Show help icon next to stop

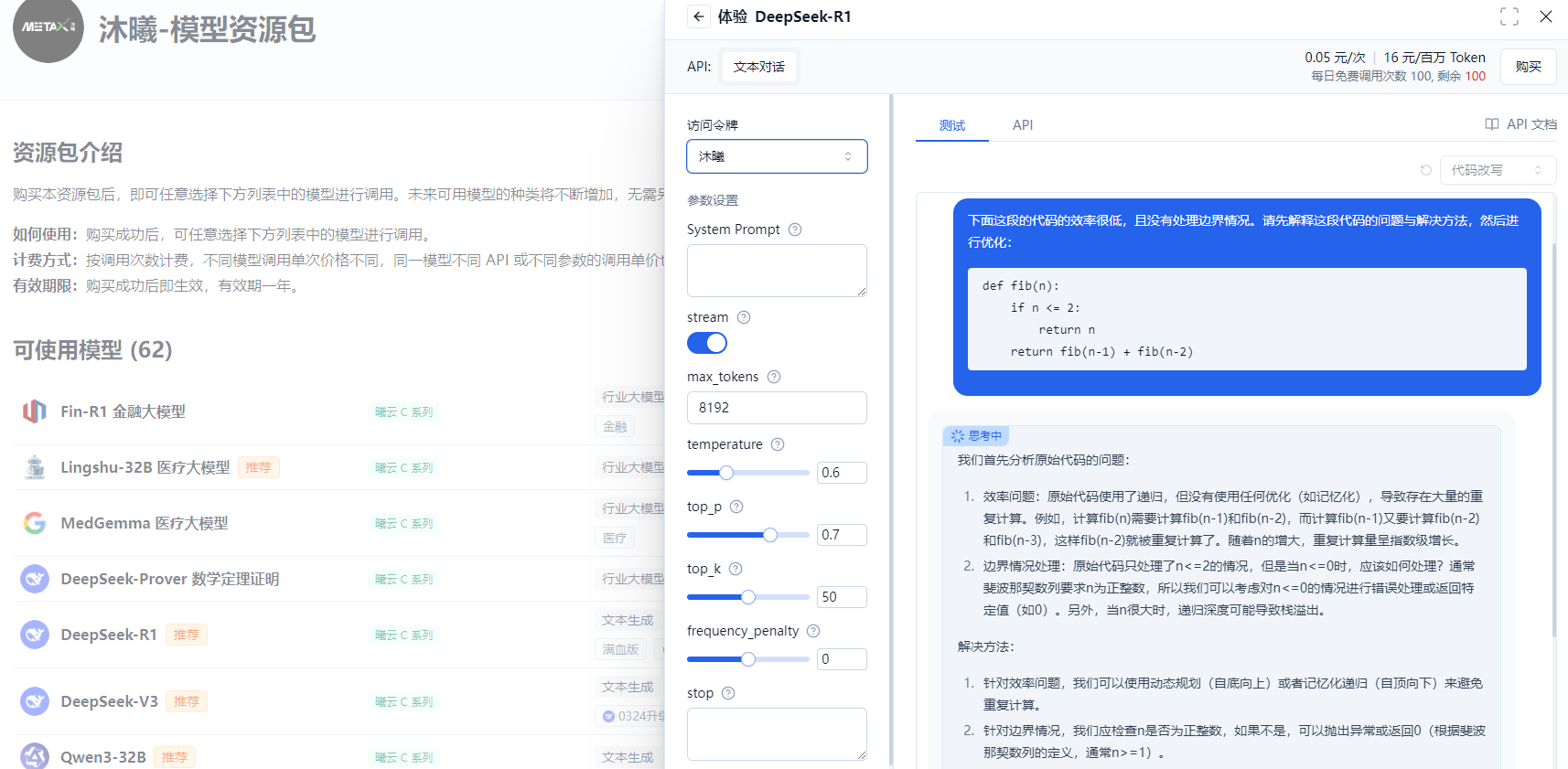[728, 693]
